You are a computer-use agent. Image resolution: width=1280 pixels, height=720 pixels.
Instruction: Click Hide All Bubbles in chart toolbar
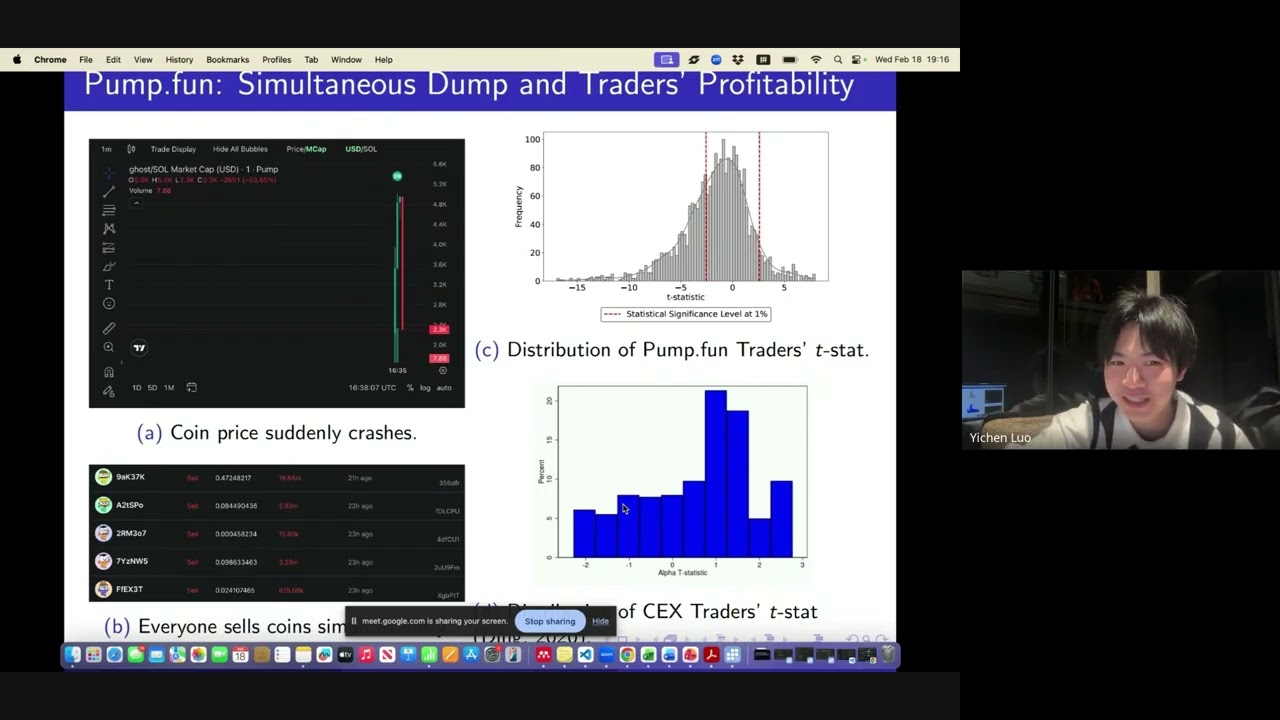[240, 149]
